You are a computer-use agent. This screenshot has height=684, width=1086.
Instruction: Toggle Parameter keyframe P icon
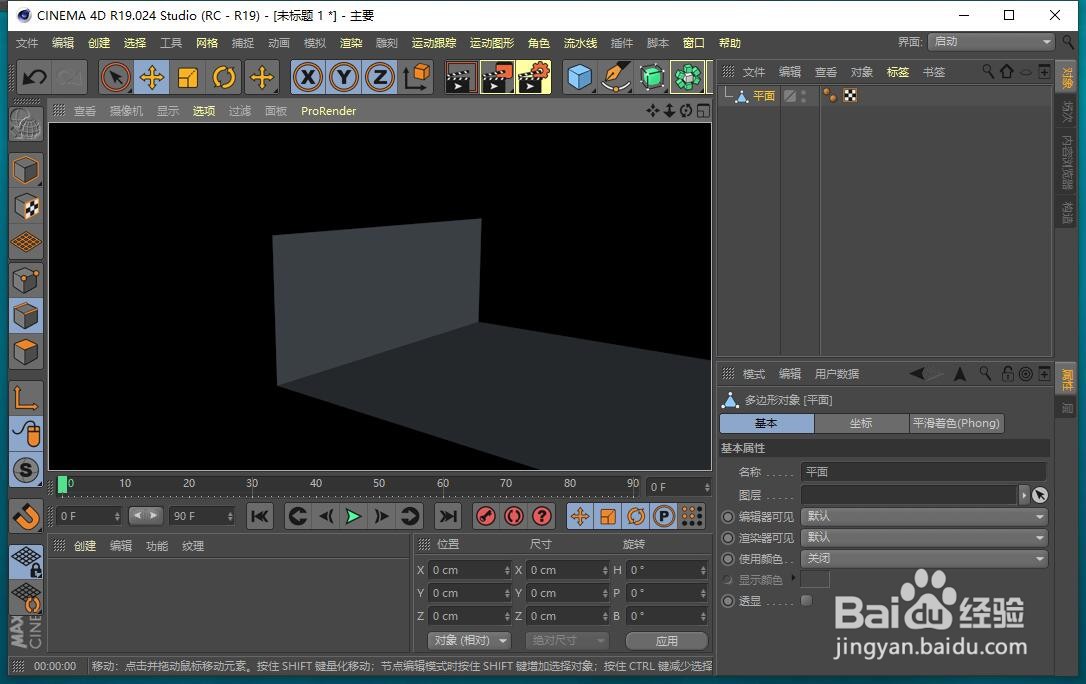[x=664, y=516]
